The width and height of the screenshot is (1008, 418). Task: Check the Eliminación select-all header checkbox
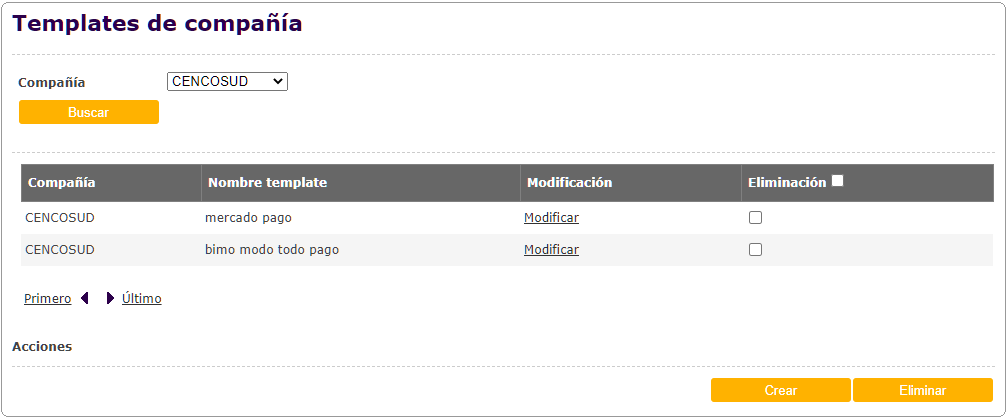[x=838, y=181]
